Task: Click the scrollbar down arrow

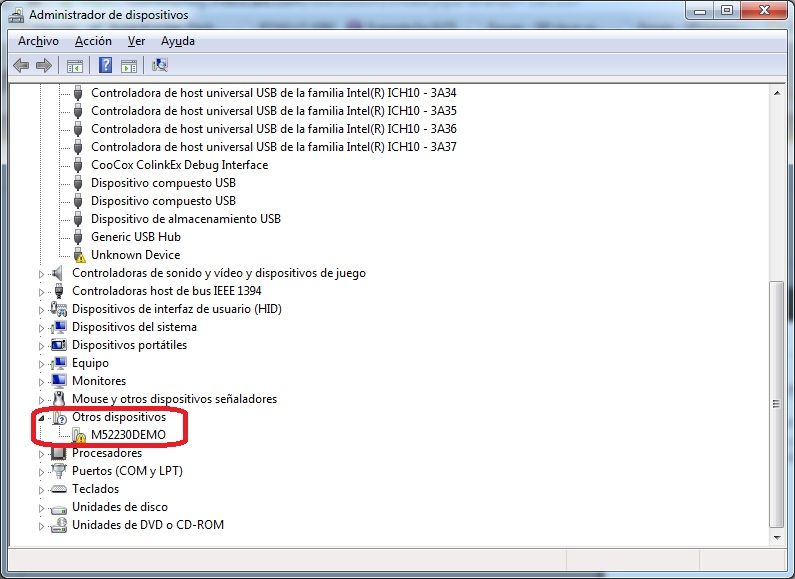Action: point(777,537)
